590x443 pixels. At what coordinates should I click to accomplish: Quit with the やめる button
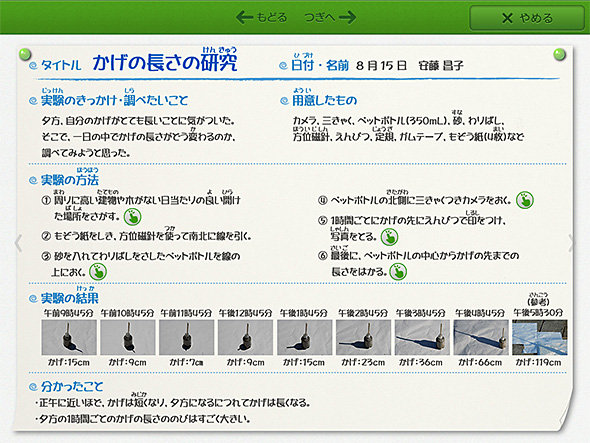pos(527,18)
